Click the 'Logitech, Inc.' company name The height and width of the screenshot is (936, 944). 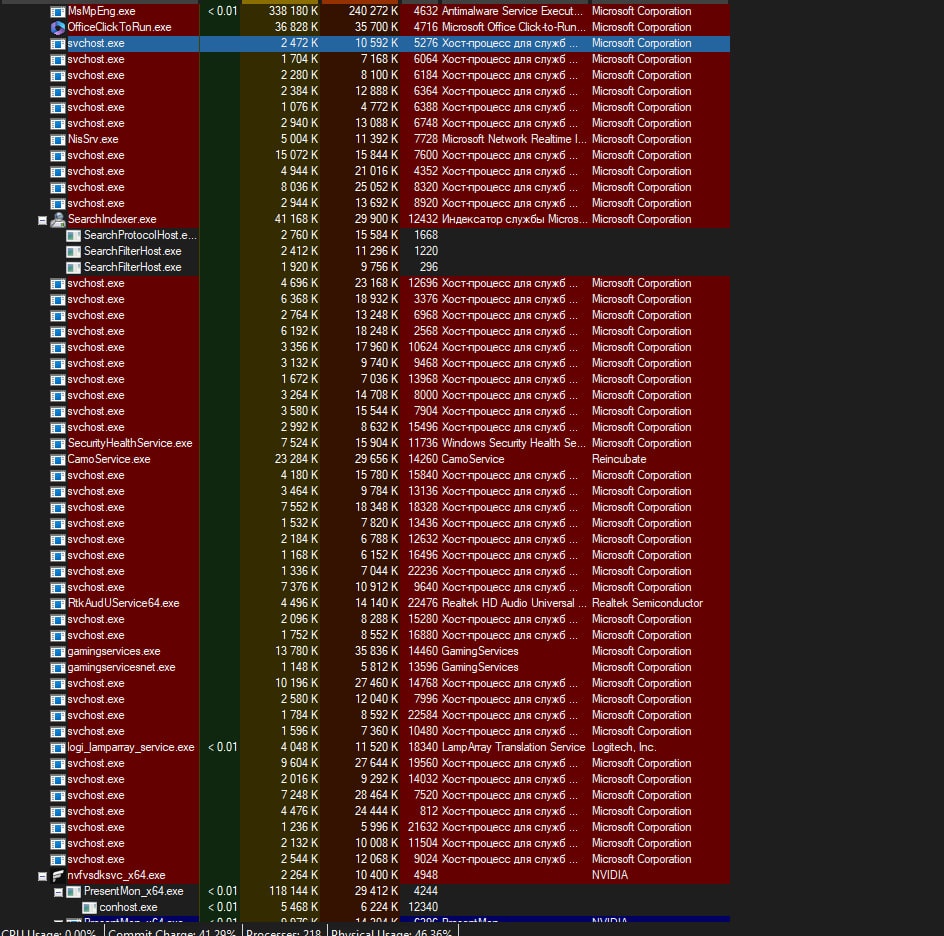[x=624, y=747]
